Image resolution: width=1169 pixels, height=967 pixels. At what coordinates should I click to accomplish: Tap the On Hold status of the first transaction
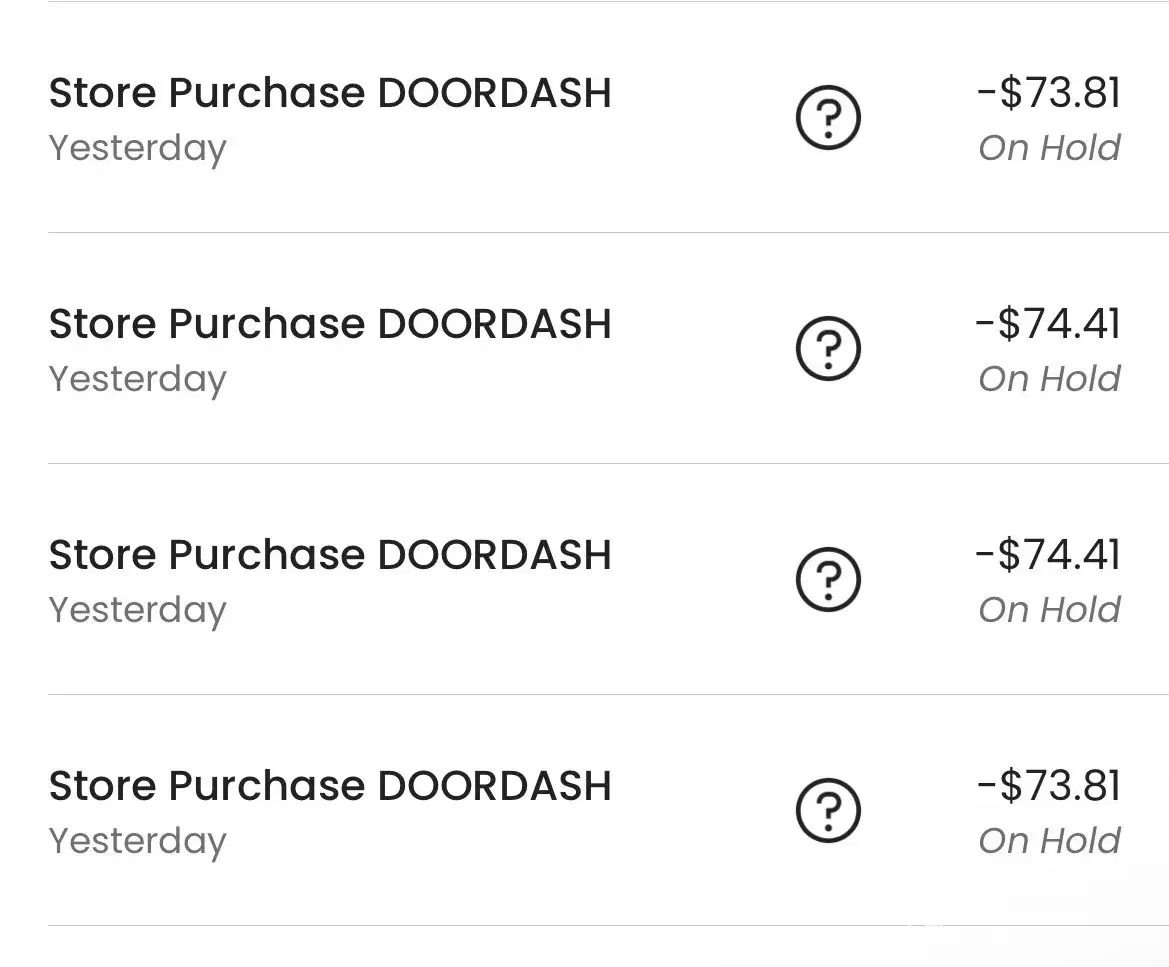pos(1049,148)
